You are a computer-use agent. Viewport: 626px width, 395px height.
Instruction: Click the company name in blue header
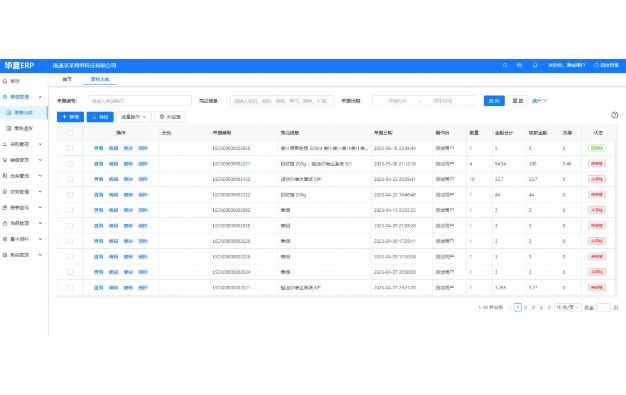pyautogui.click(x=85, y=65)
